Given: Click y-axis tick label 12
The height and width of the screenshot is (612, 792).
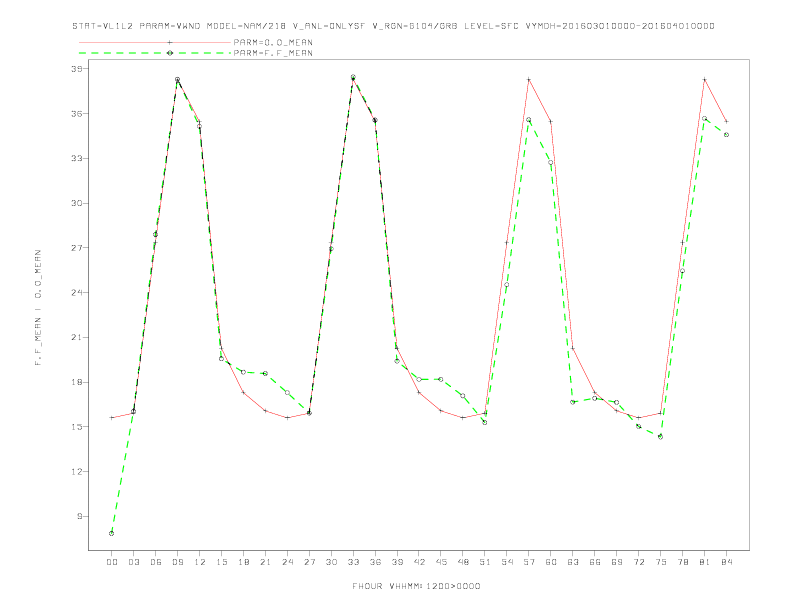Looking at the screenshot, I should 76,472.
